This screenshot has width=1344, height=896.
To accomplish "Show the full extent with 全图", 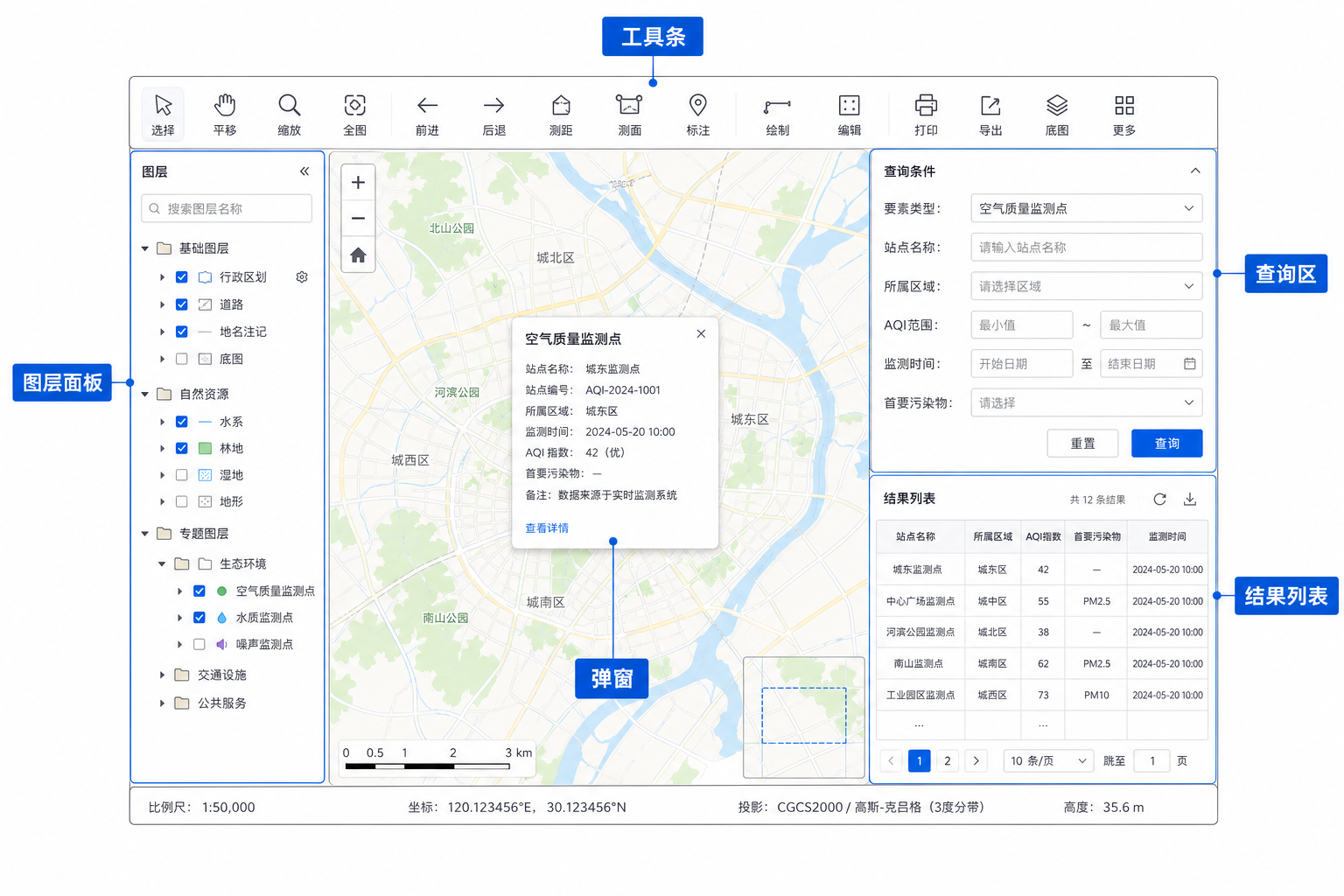I will [354, 114].
